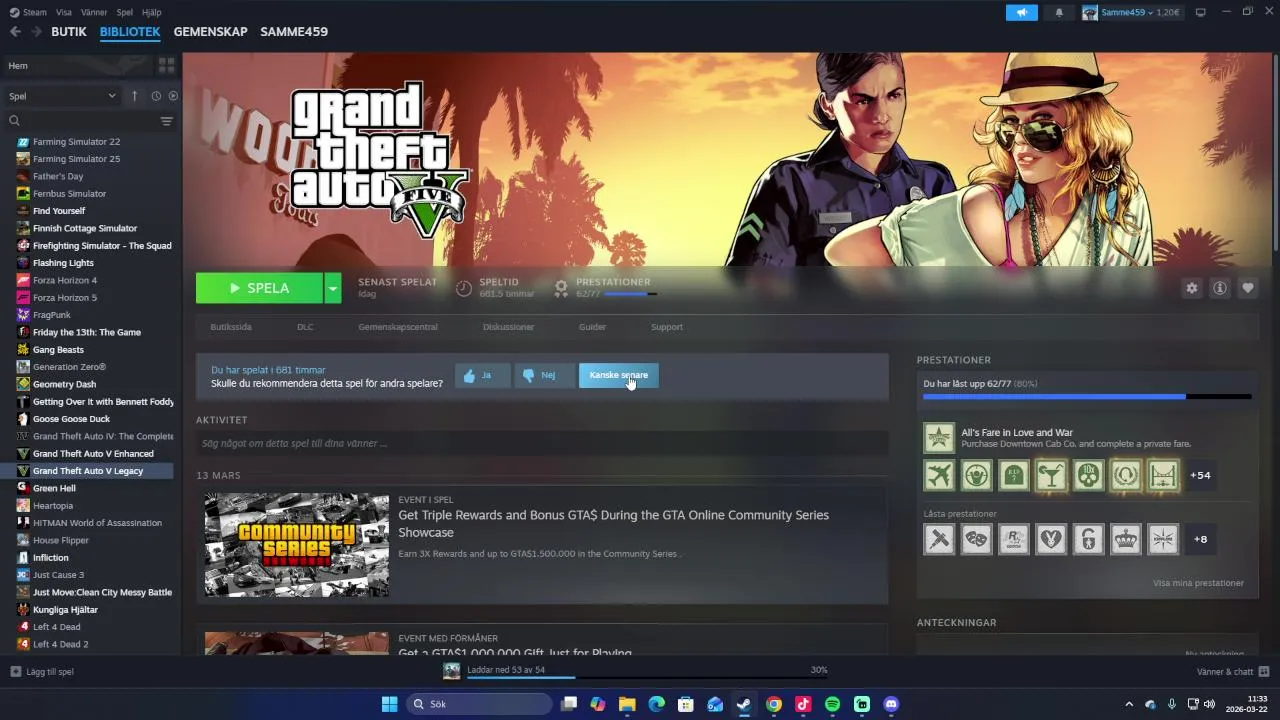This screenshot has width=1280, height=720.
Task: Open the 10x skull achievement icon
Action: (1088, 475)
